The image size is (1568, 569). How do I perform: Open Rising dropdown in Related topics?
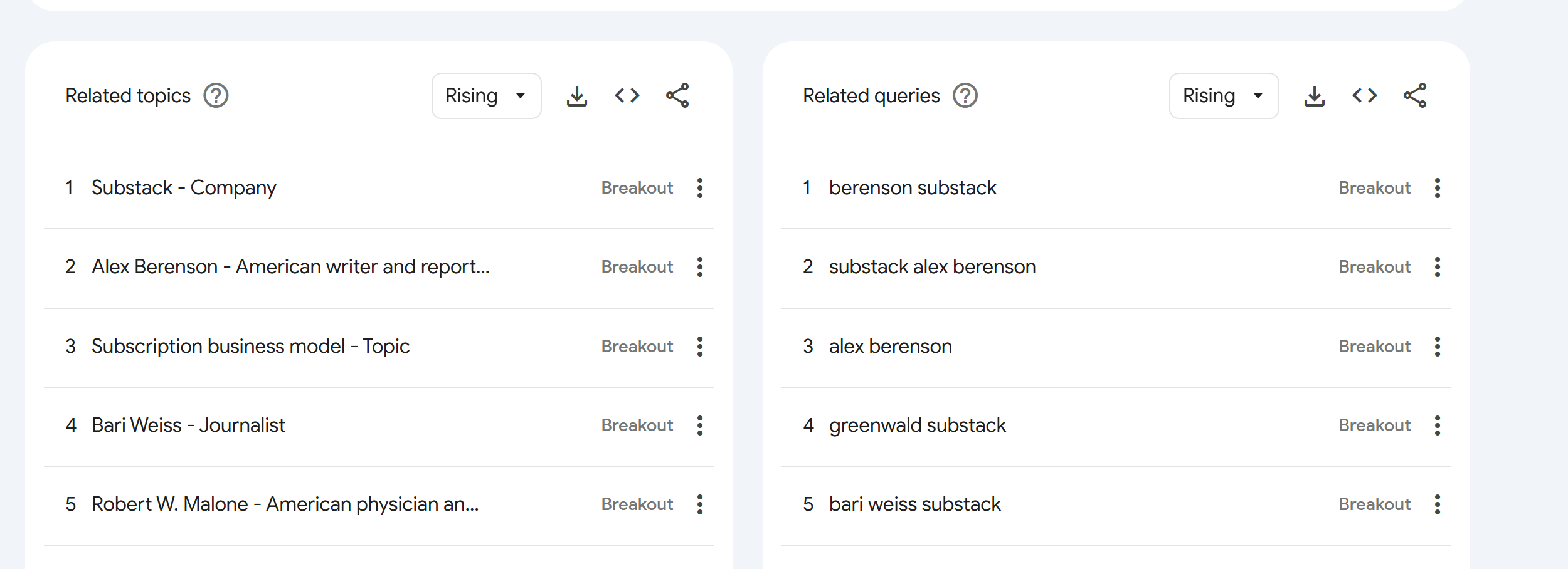point(487,96)
